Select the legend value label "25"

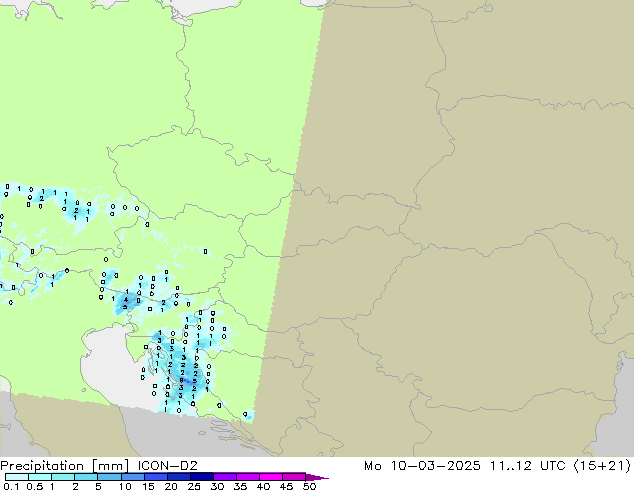coord(194,486)
